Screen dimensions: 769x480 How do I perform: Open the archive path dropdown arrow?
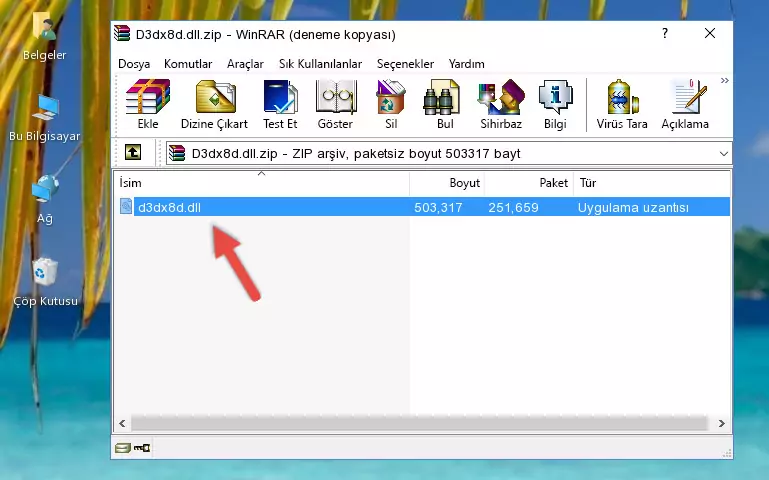coord(723,153)
